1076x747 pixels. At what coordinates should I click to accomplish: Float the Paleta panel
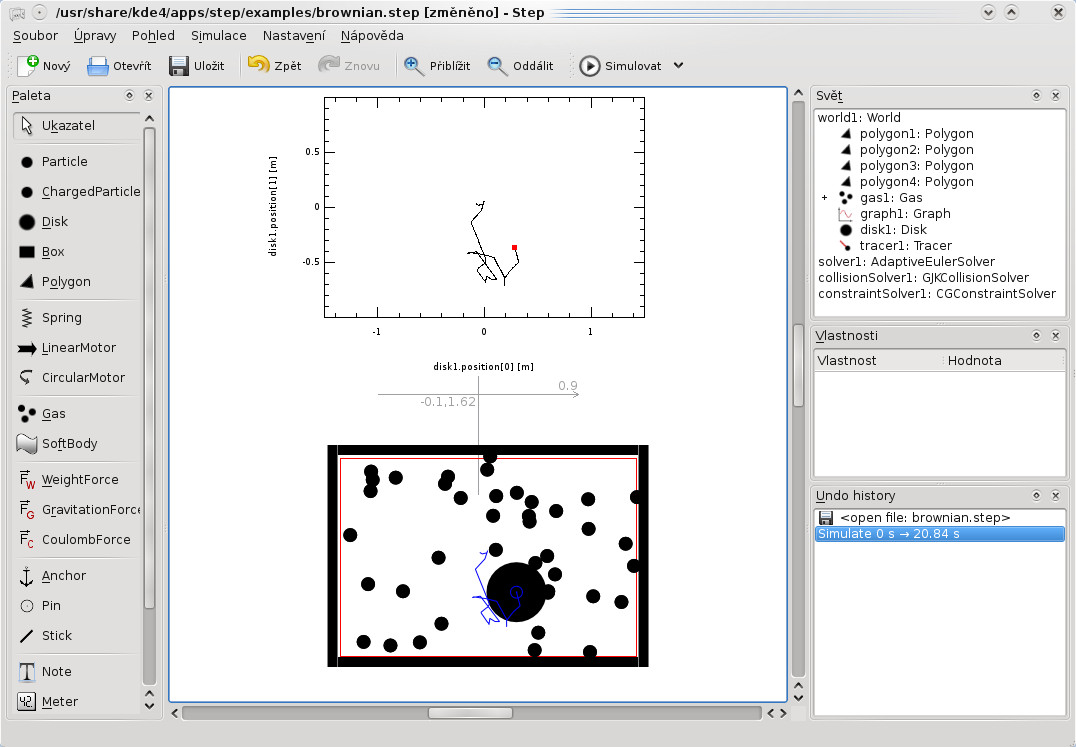point(129,96)
